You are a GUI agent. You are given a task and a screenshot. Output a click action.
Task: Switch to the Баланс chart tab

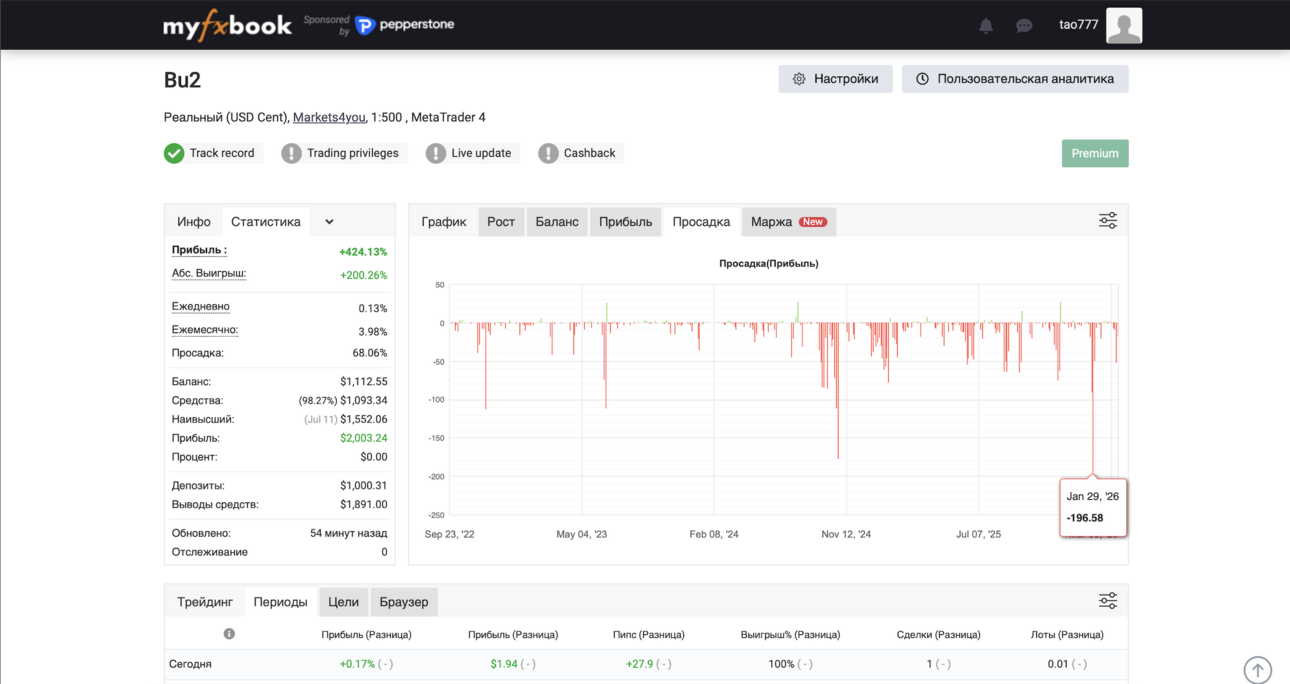[x=557, y=222]
